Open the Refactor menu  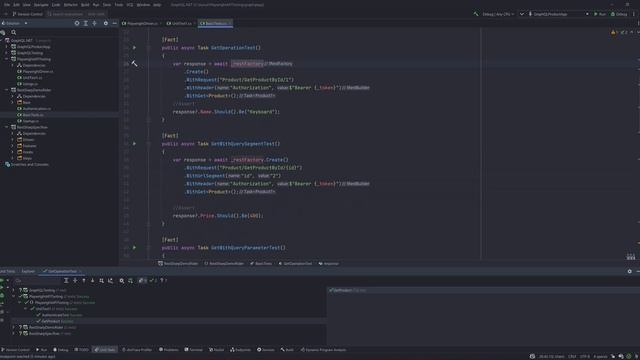71,4
